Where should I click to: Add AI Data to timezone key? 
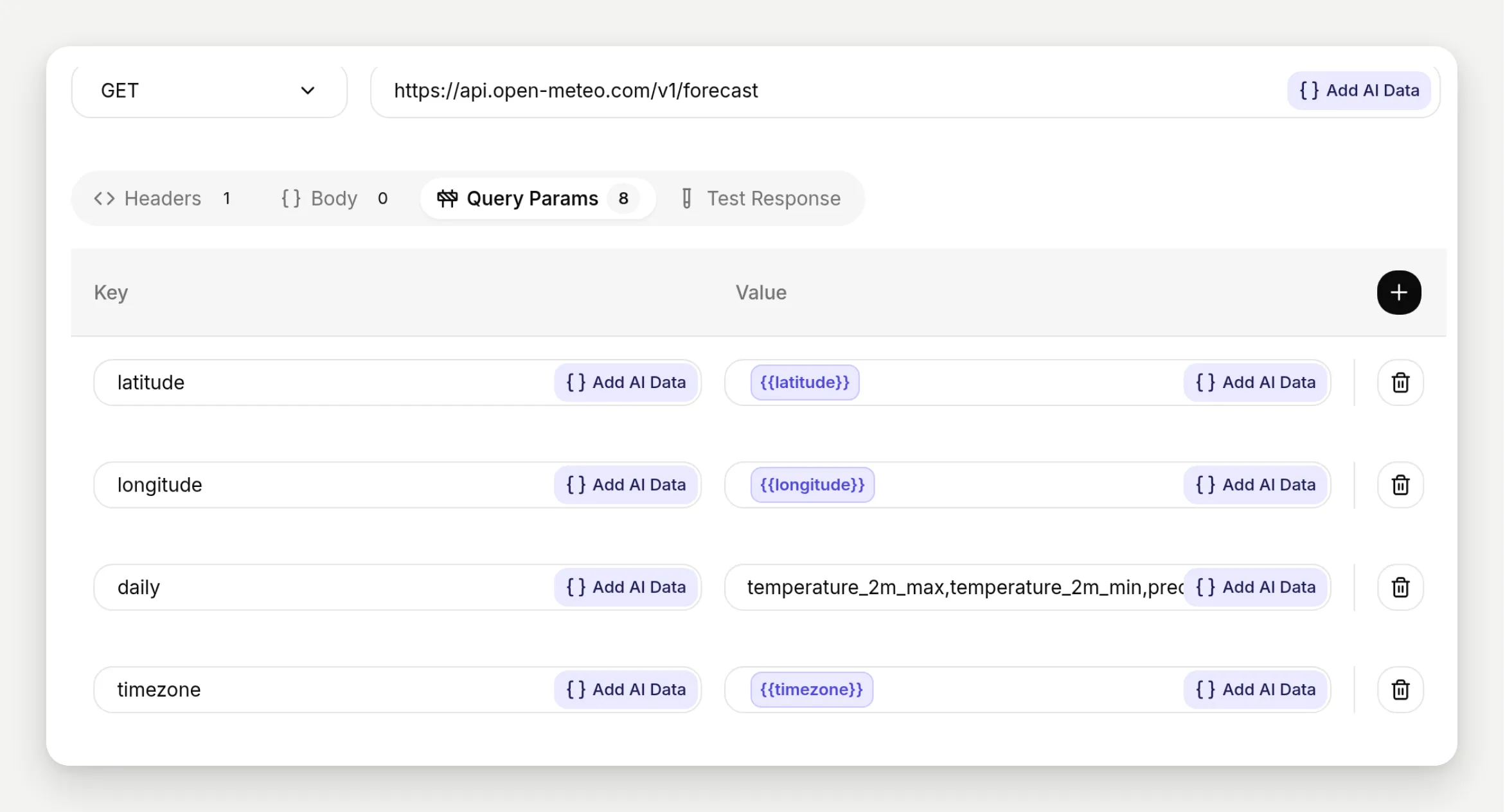pyautogui.click(x=627, y=689)
